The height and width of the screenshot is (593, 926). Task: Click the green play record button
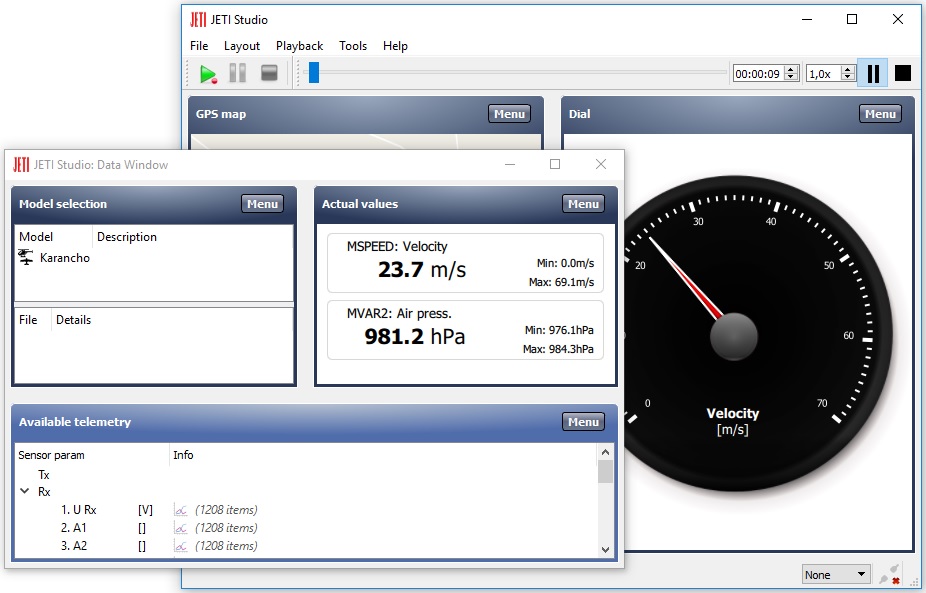(208, 74)
